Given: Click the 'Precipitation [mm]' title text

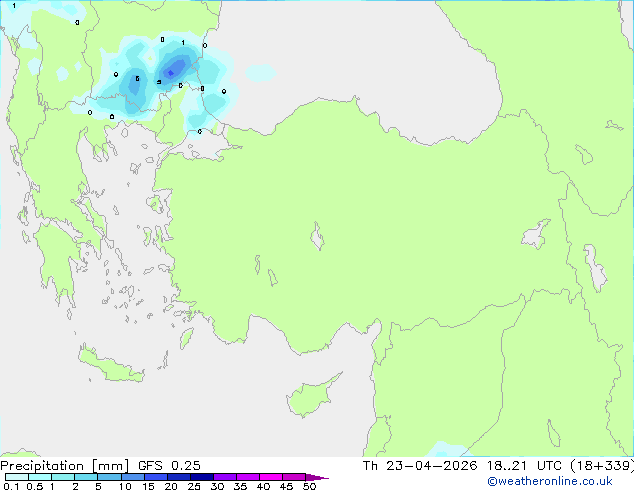Looking at the screenshot, I should tap(65, 466).
